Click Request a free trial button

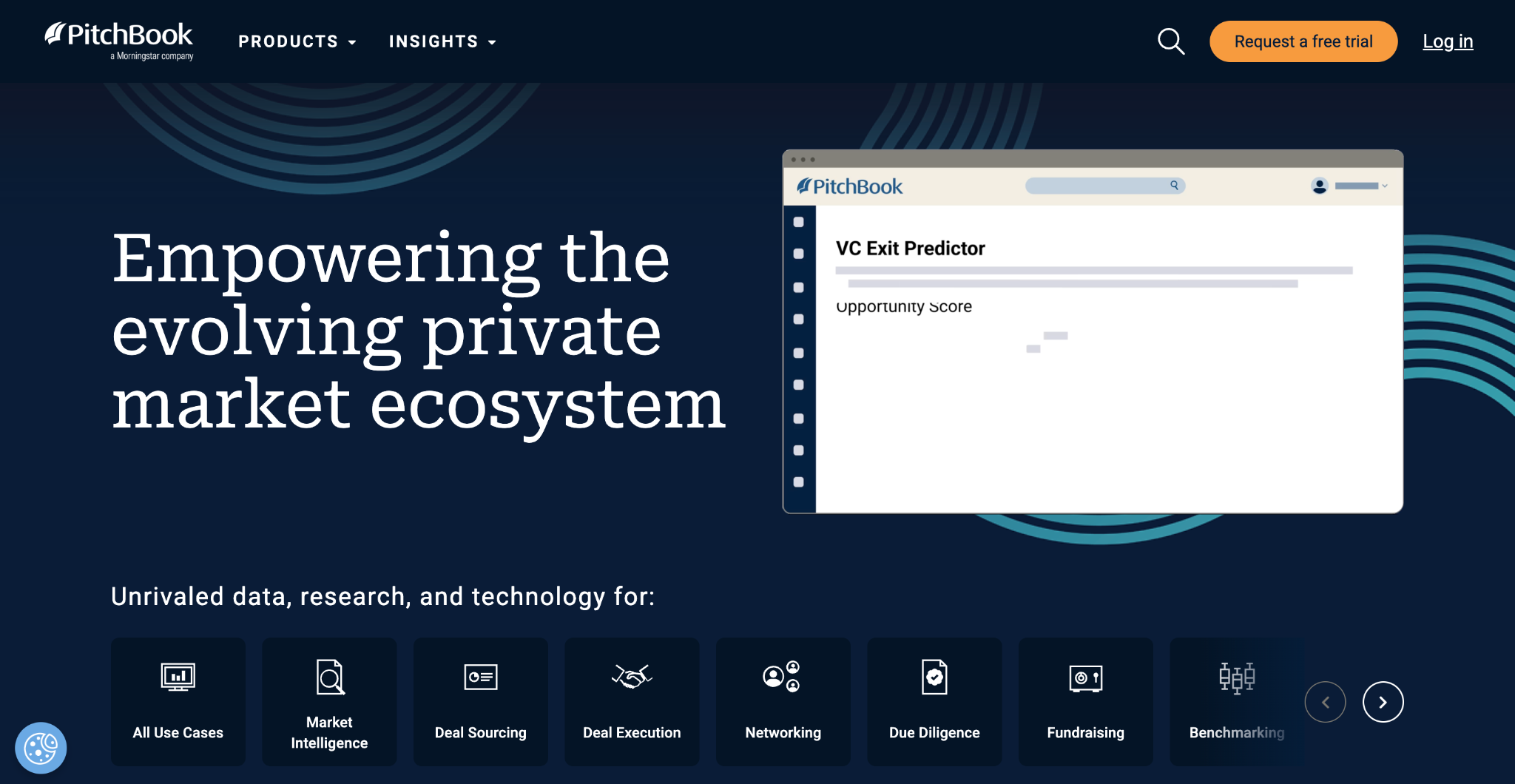pos(1303,41)
